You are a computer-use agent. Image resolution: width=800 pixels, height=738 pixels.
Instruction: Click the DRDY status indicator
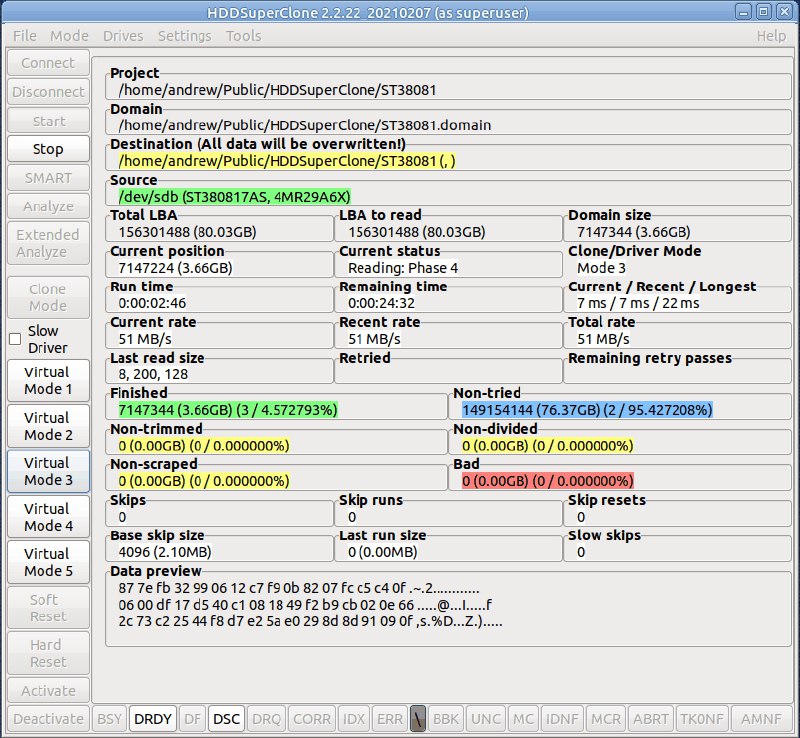(x=153, y=719)
